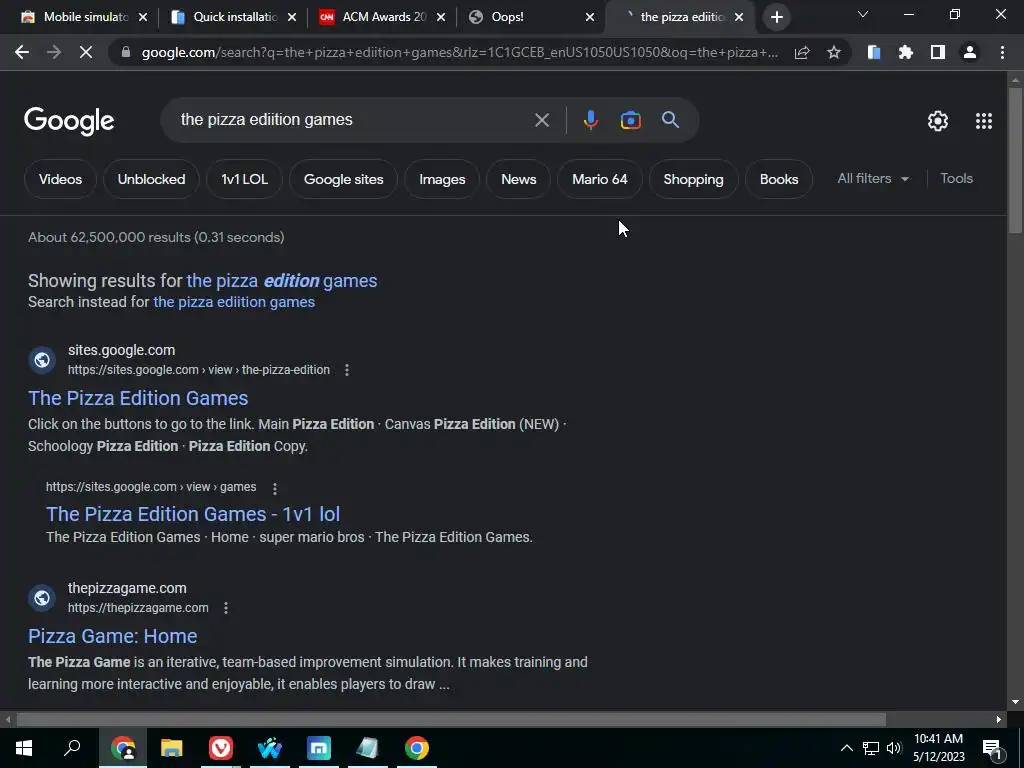This screenshot has height=768, width=1024.
Task: Apply the 1v1 LOL filter chip
Action: coord(244,179)
